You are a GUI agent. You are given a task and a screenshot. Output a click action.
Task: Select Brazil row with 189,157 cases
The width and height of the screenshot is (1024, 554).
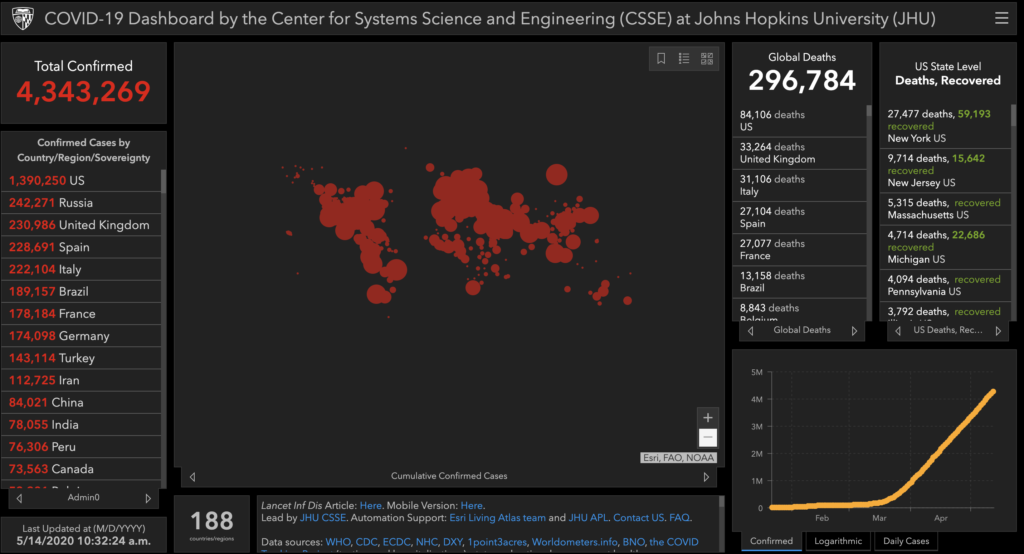point(82,291)
